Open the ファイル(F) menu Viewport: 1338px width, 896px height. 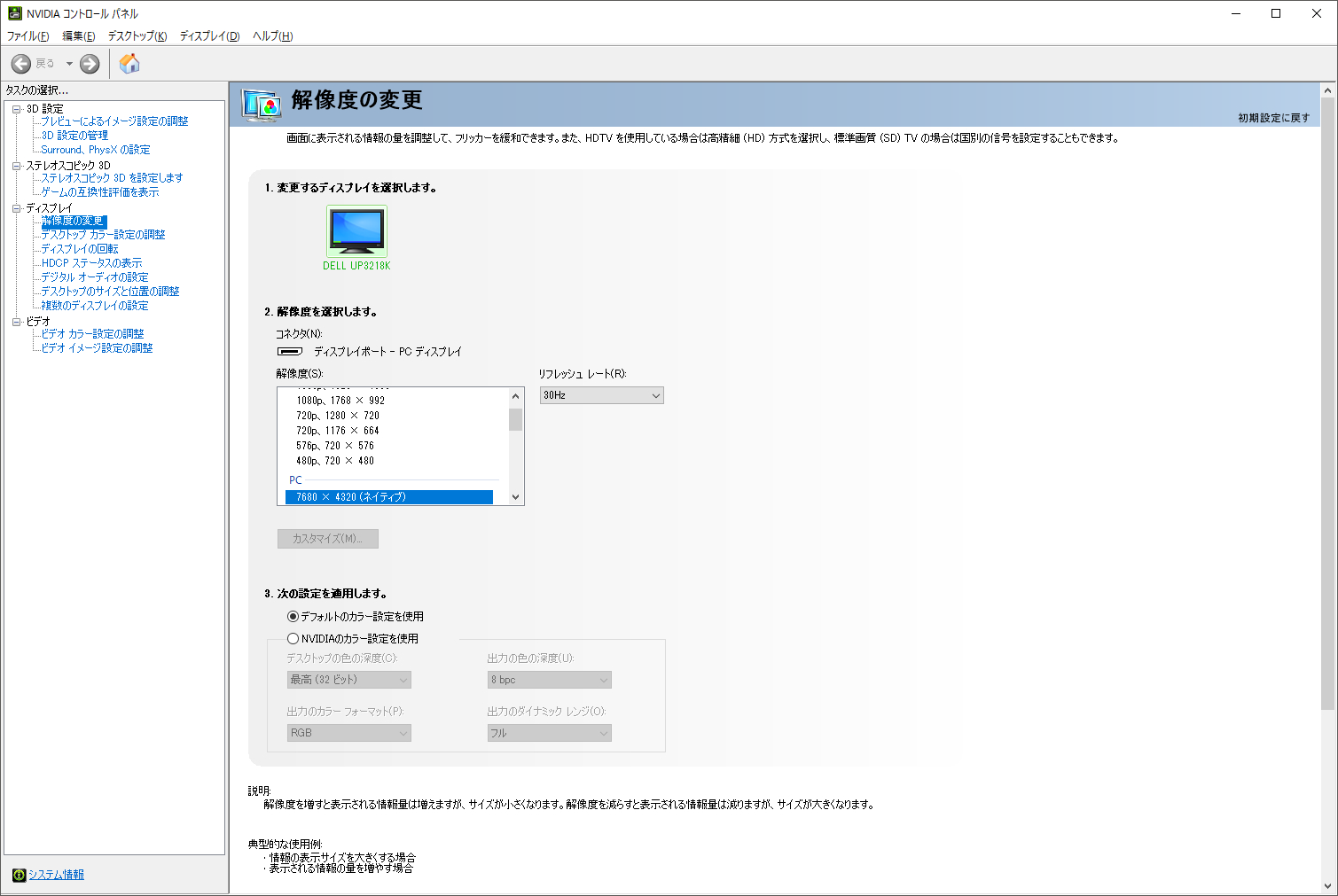[28, 36]
